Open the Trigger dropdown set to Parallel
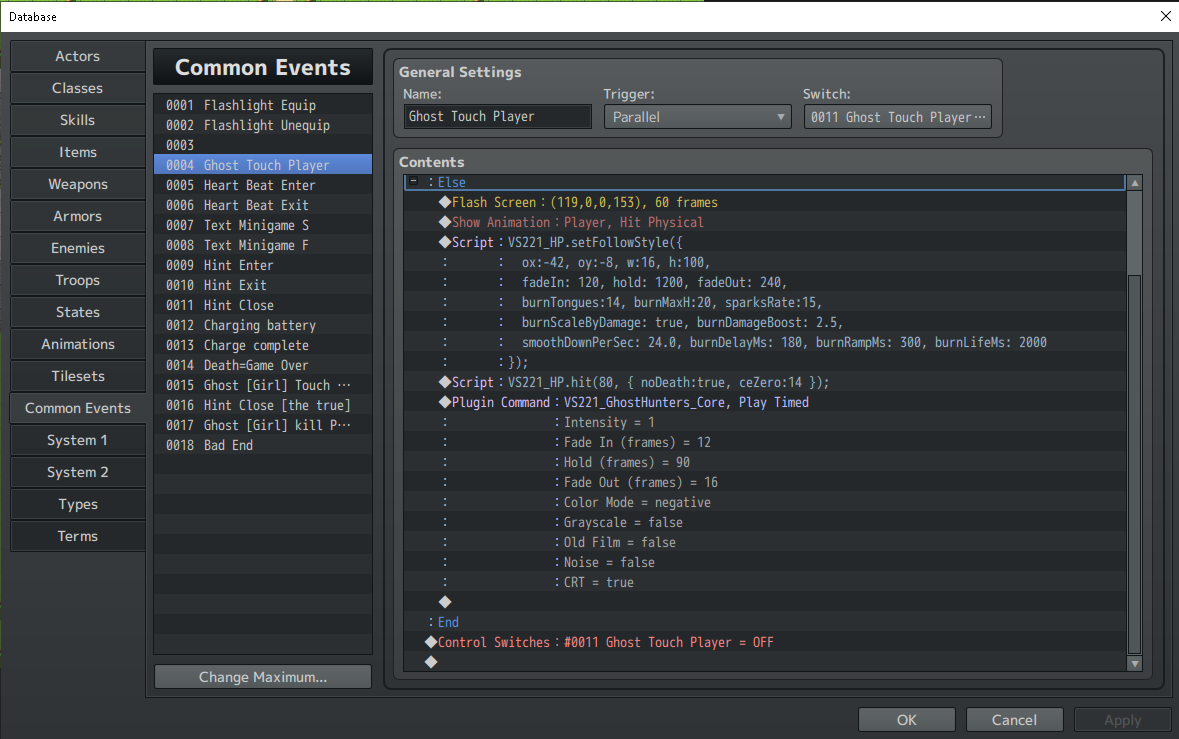Viewport: 1179px width, 739px height. point(697,117)
